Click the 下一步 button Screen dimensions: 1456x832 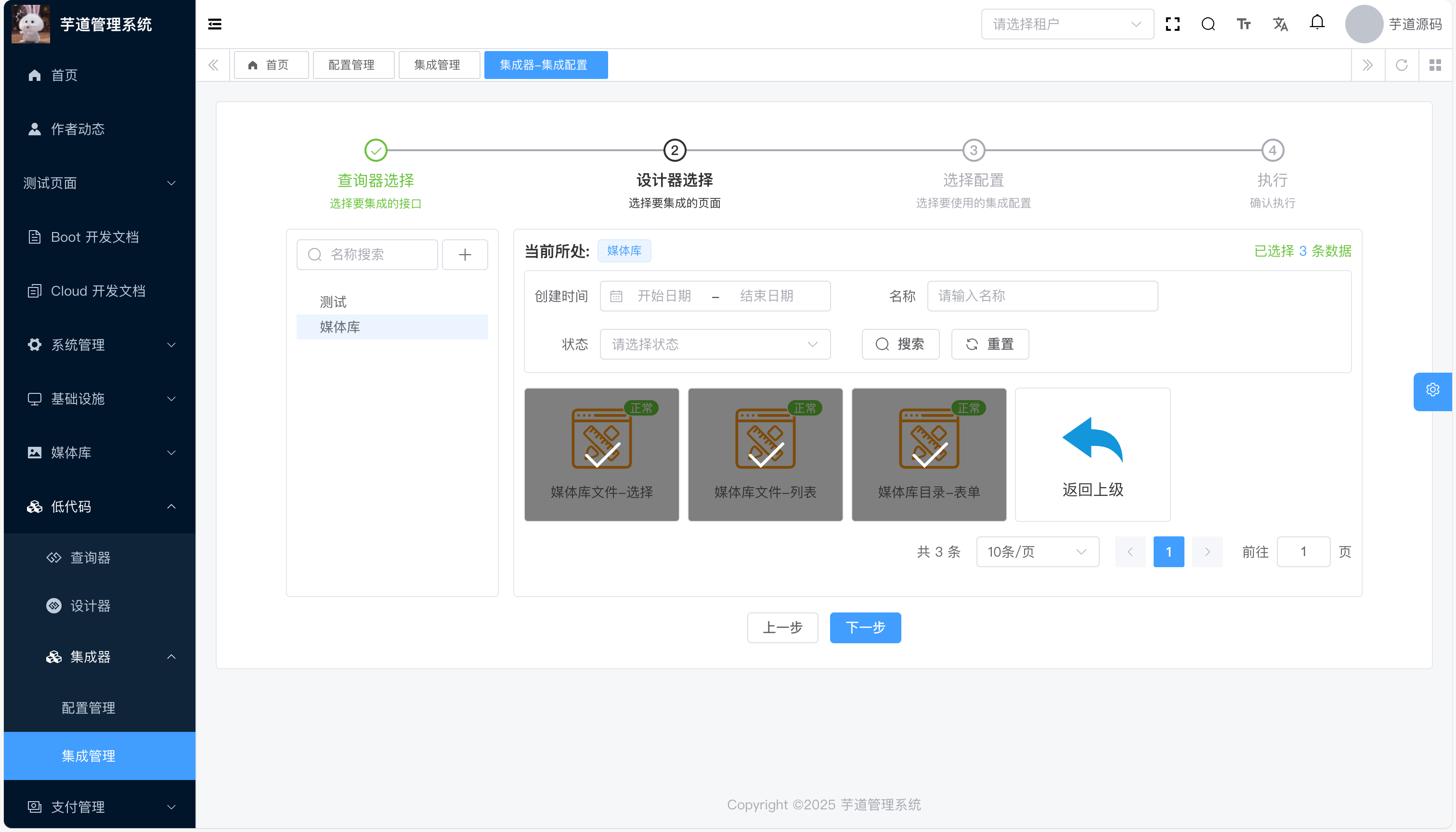point(865,627)
